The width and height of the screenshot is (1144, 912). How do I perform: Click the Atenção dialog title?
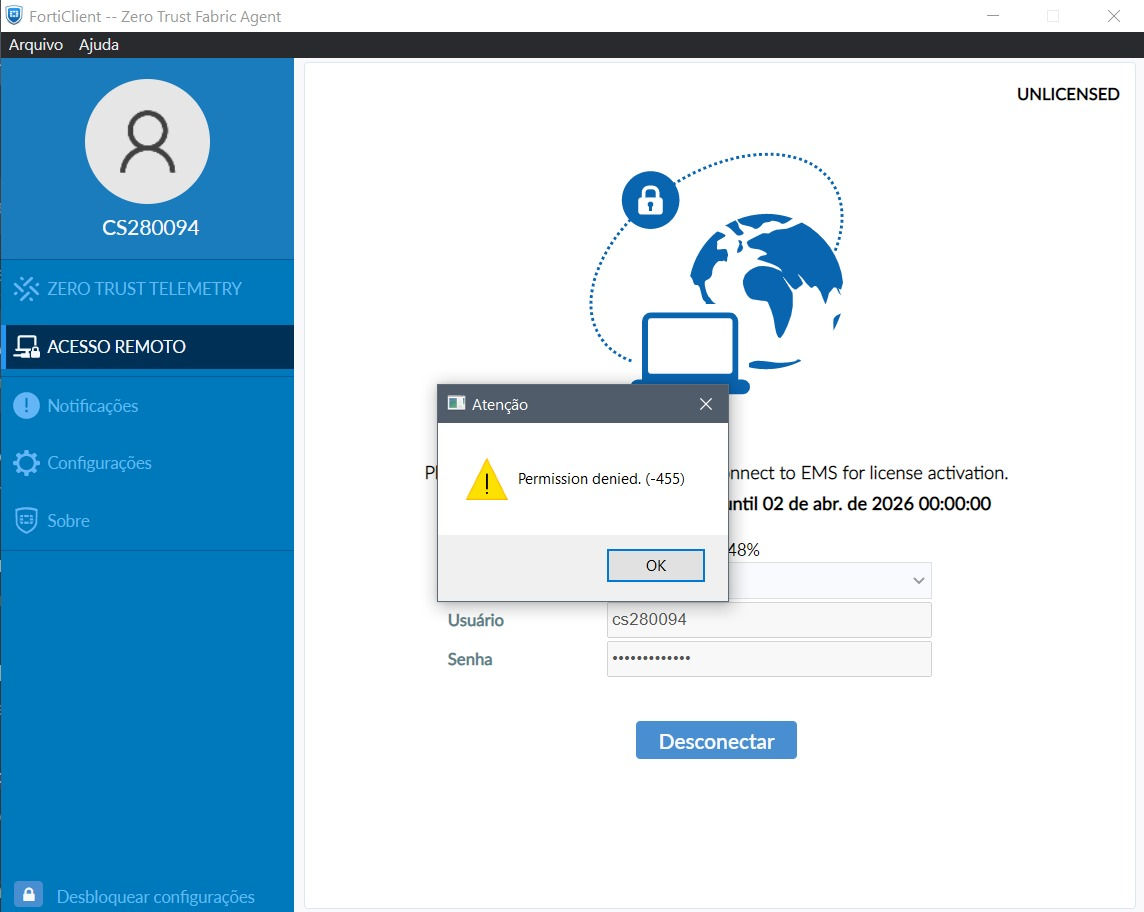[500, 404]
